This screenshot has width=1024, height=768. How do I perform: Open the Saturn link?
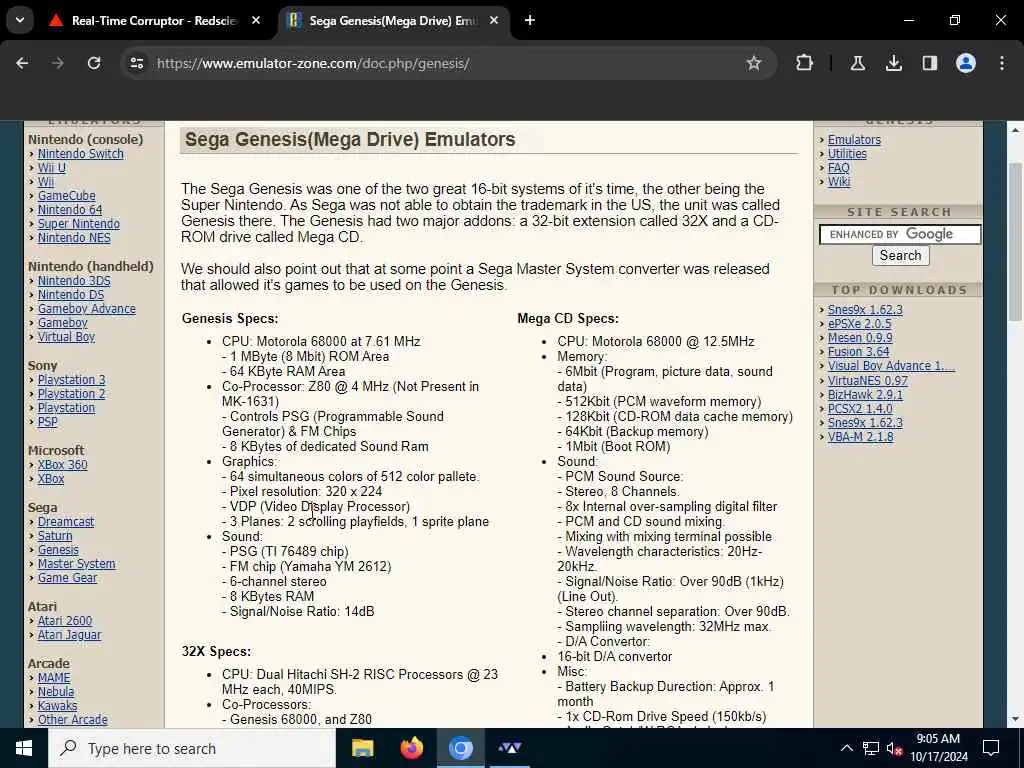pos(55,536)
